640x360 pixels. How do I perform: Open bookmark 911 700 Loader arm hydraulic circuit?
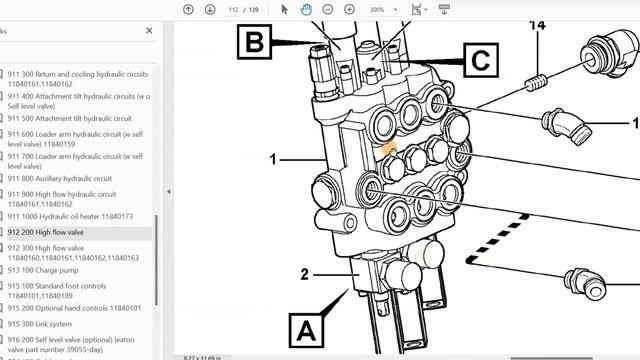75,161
